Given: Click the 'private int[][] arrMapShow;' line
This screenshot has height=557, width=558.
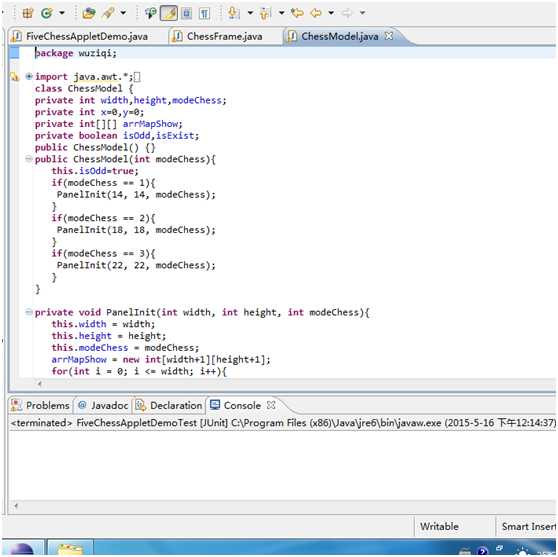Looking at the screenshot, I should (x=109, y=124).
